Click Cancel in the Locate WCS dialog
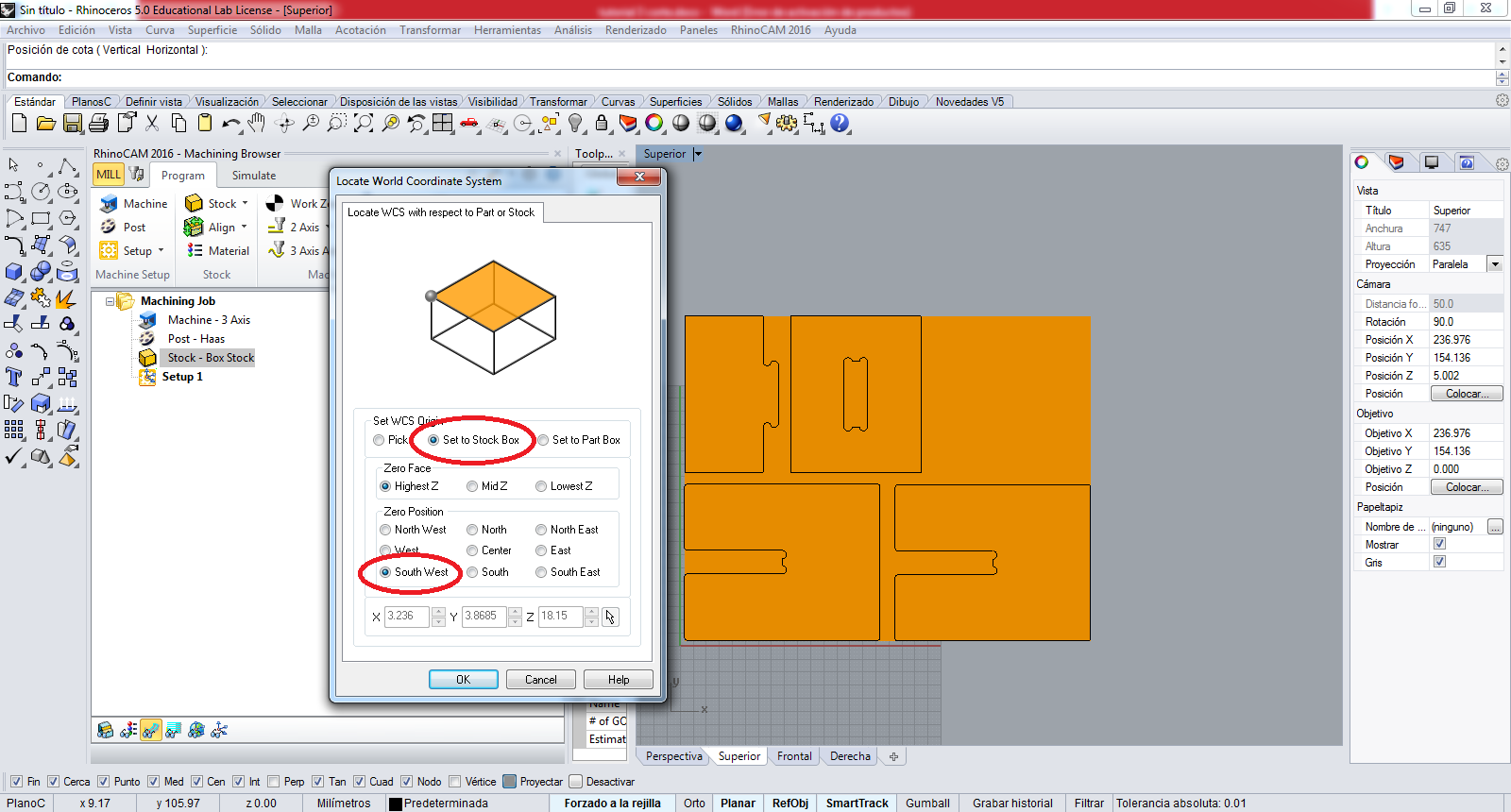1511x812 pixels. coord(540,680)
